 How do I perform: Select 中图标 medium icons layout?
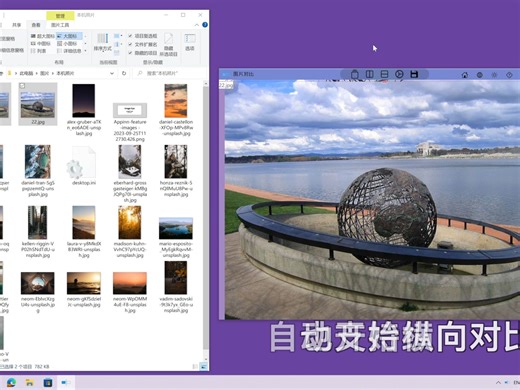(x=41, y=44)
